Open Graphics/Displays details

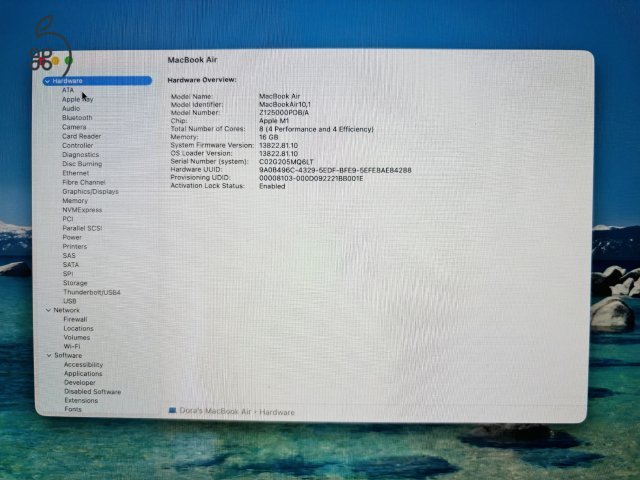(x=90, y=191)
